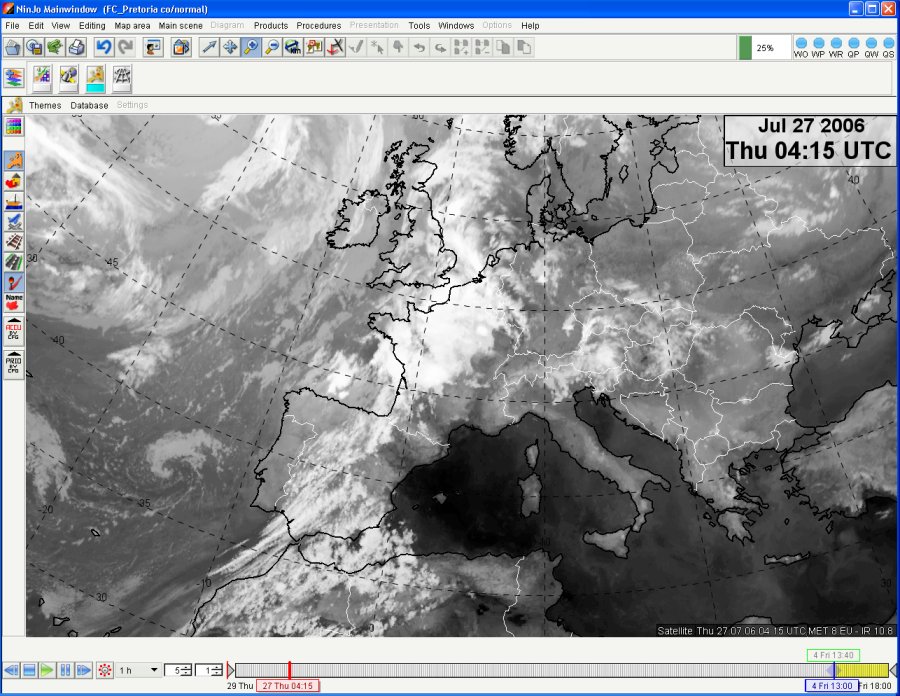Viewport: 900px width, 696px height.
Task: Click the printer icon in the toolbar
Action: (76, 47)
